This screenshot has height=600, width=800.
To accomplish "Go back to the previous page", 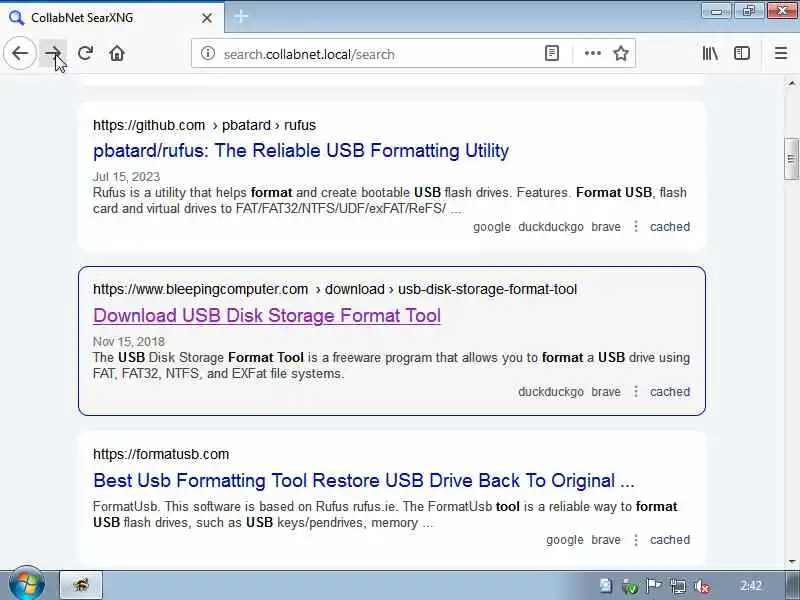I will coord(20,53).
